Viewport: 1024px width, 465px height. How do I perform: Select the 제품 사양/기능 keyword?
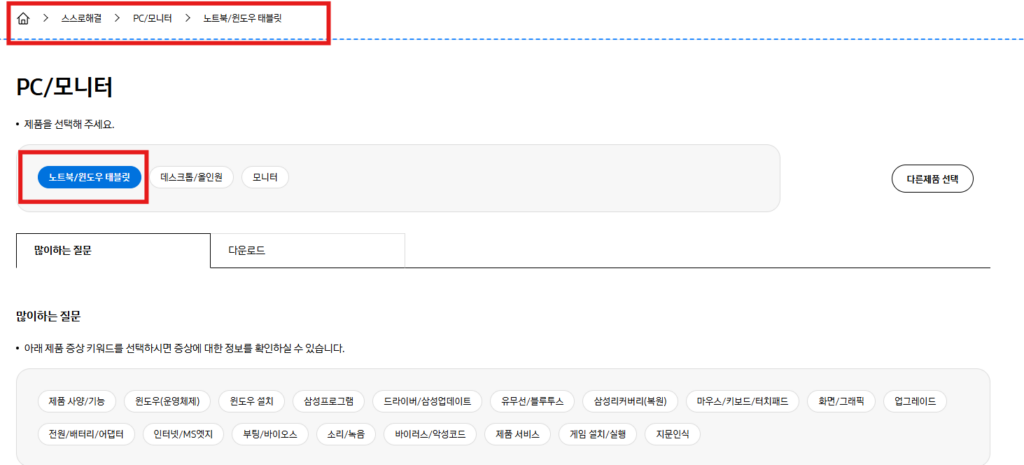click(77, 401)
